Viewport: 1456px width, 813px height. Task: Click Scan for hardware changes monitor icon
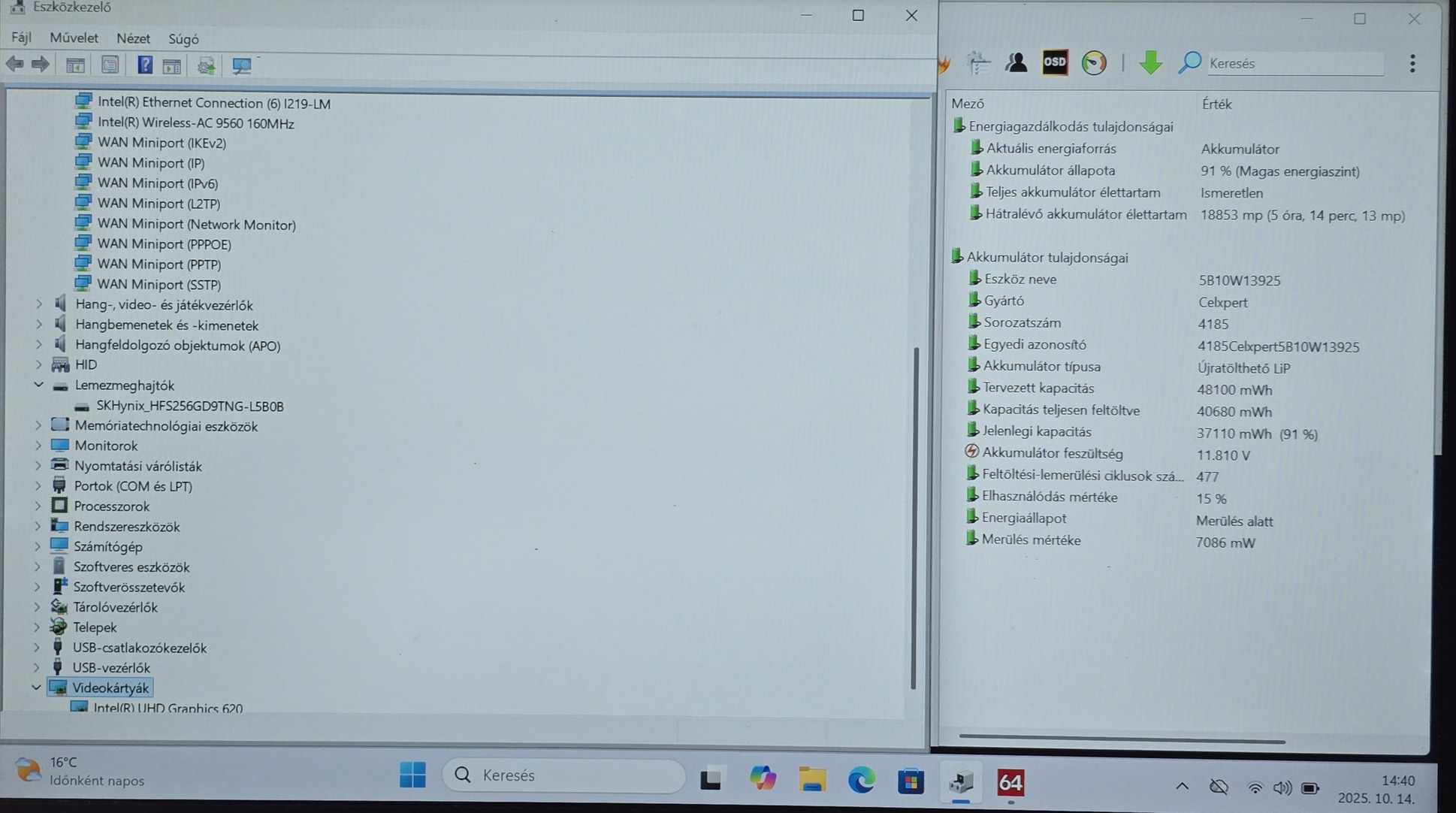(242, 66)
